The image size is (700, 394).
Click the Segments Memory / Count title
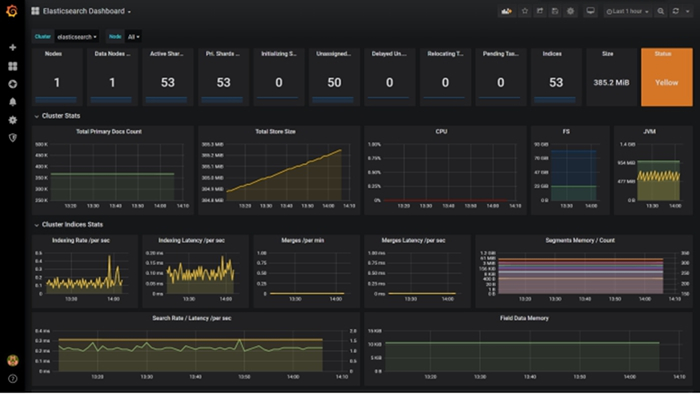pyautogui.click(x=580, y=241)
